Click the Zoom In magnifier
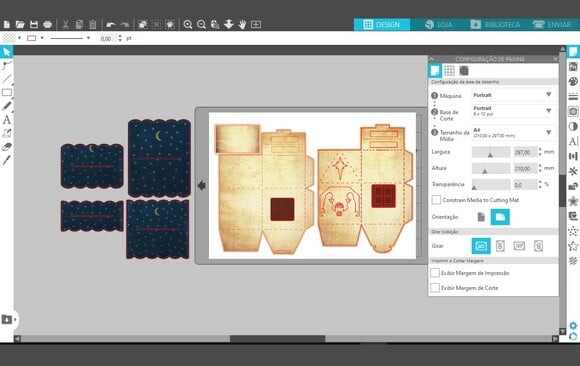580x366 pixels. point(188,24)
